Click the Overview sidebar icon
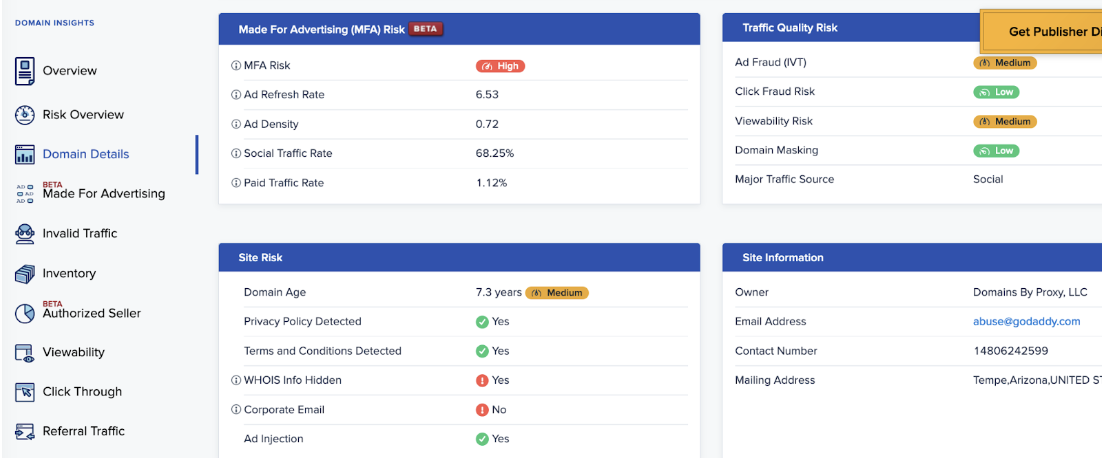Viewport: 1102px width, 458px height. pos(25,71)
